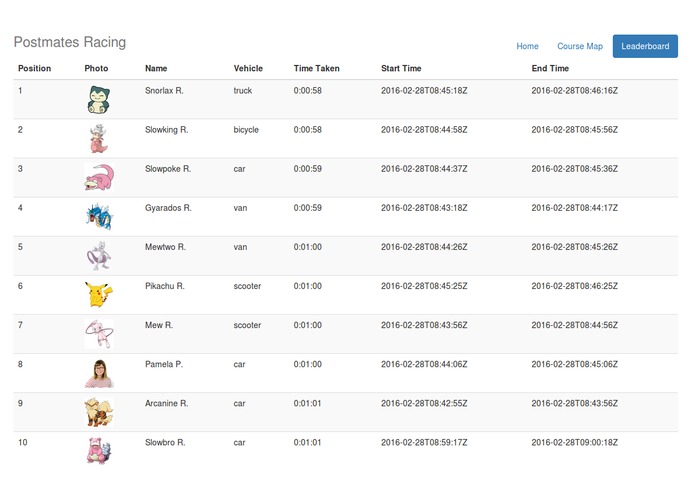
Task: Click the Time Taken column header
Action: tap(316, 68)
